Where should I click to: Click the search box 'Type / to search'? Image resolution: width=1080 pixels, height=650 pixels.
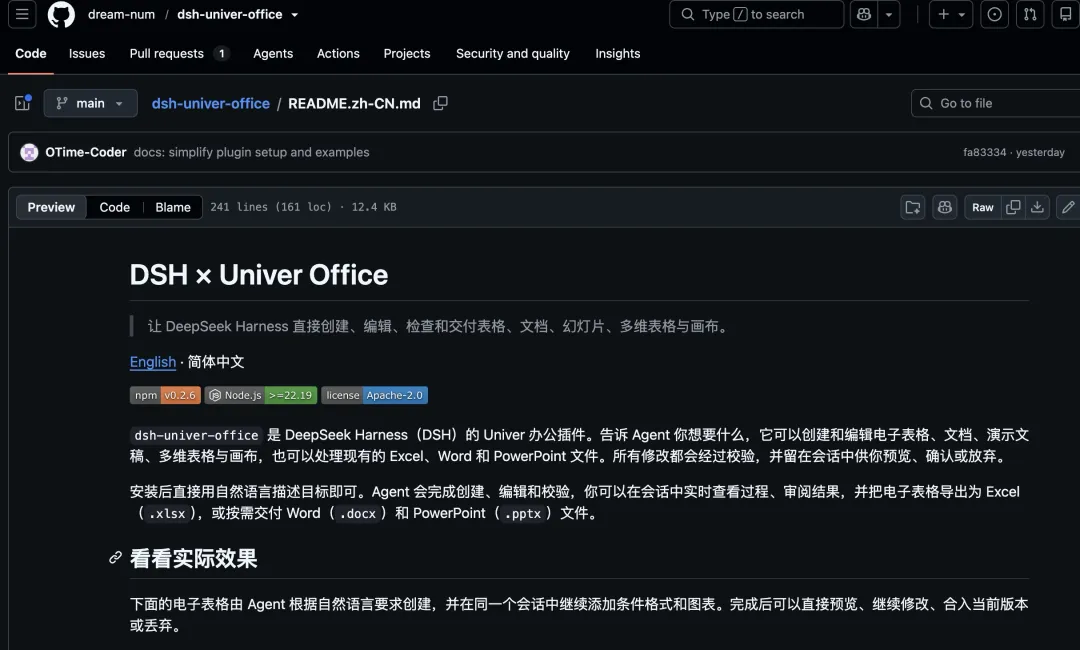tap(756, 14)
